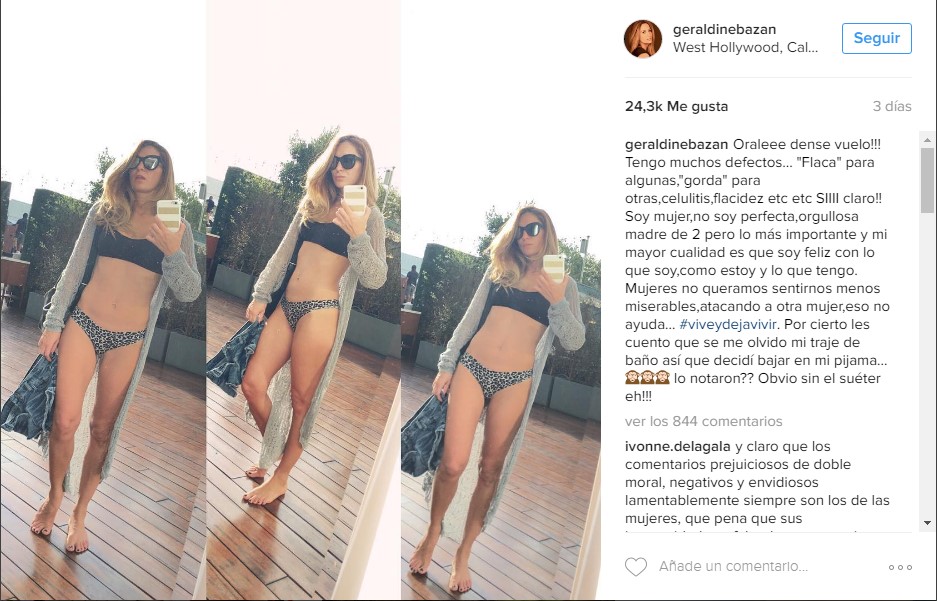Click ver los 844 comentarios
The image size is (937, 601).
(703, 421)
